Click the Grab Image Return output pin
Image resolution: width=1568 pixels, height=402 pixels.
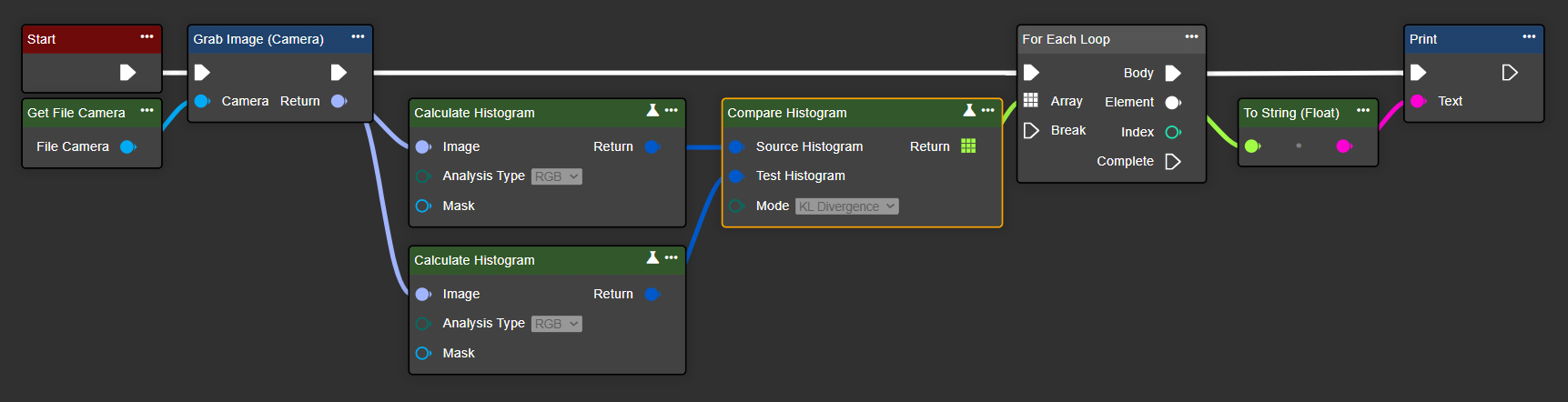(x=339, y=101)
